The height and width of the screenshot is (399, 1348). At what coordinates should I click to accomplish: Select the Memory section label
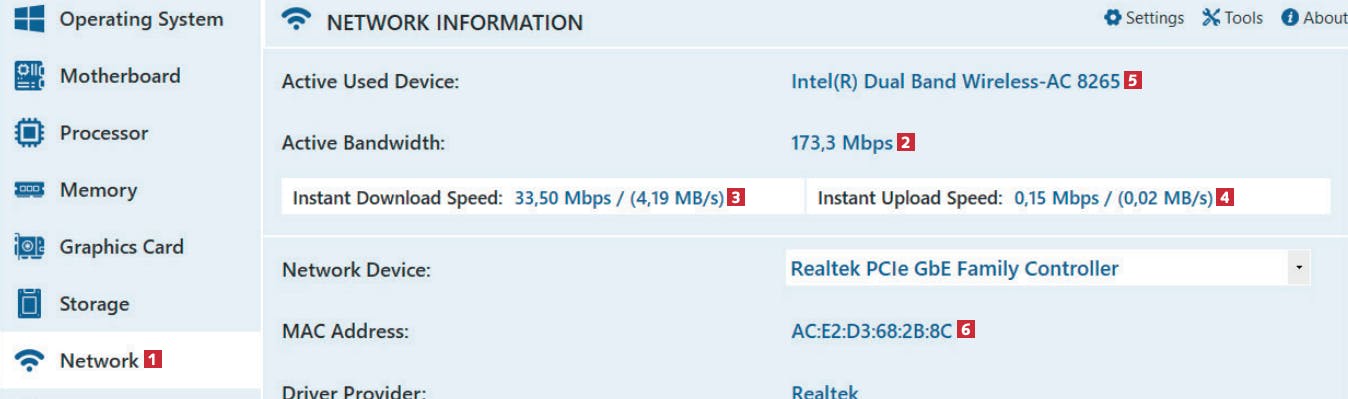pyautogui.click(x=98, y=190)
